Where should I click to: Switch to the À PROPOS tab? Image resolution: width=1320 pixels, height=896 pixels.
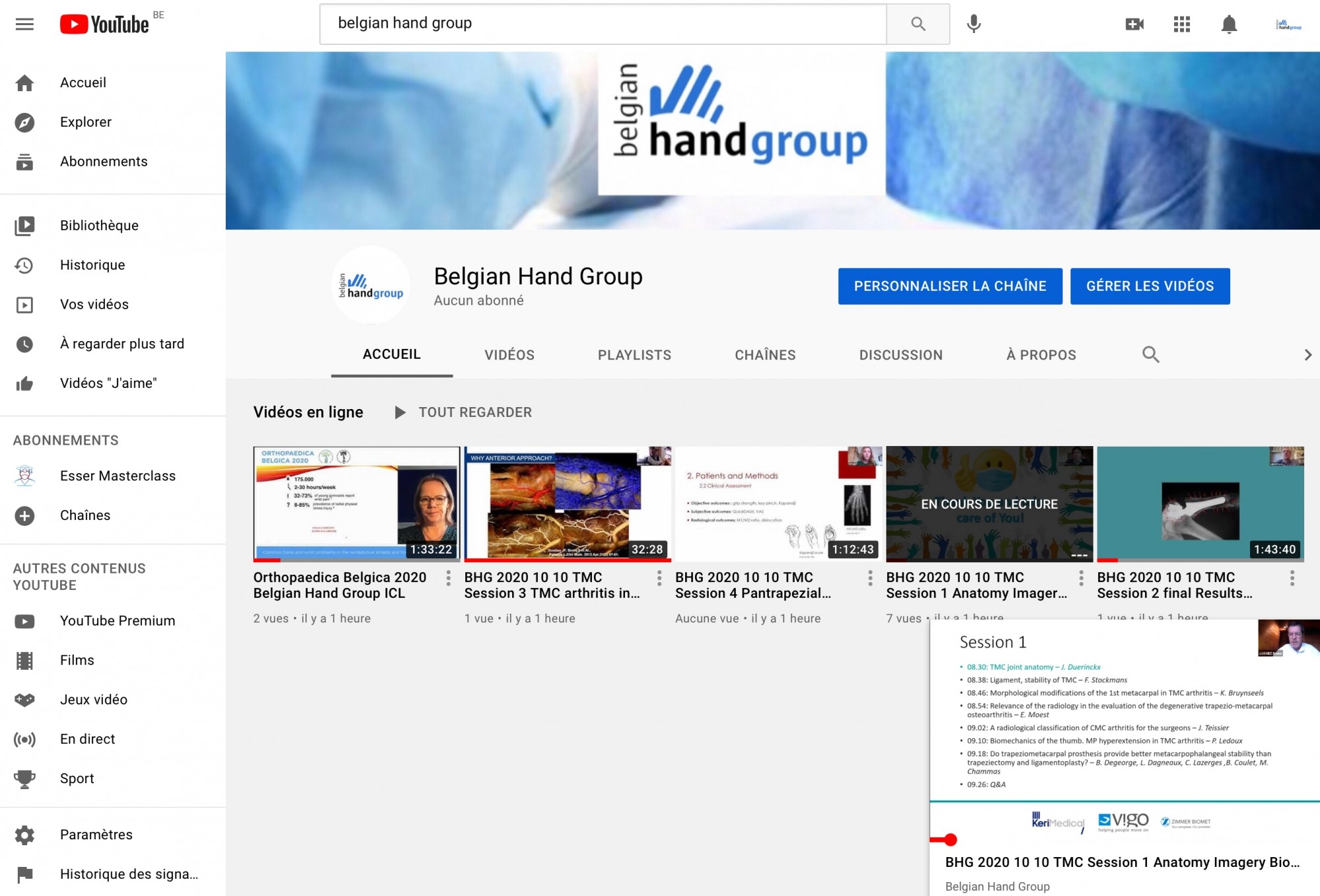[x=1041, y=355]
